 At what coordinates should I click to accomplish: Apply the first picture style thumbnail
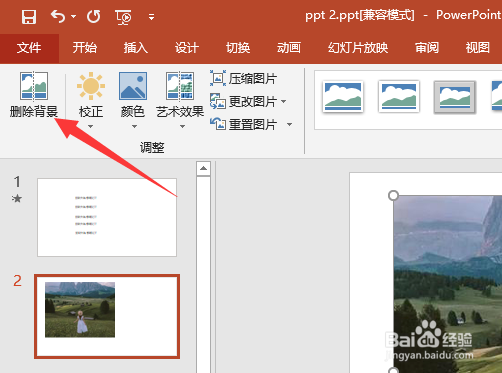coord(343,97)
